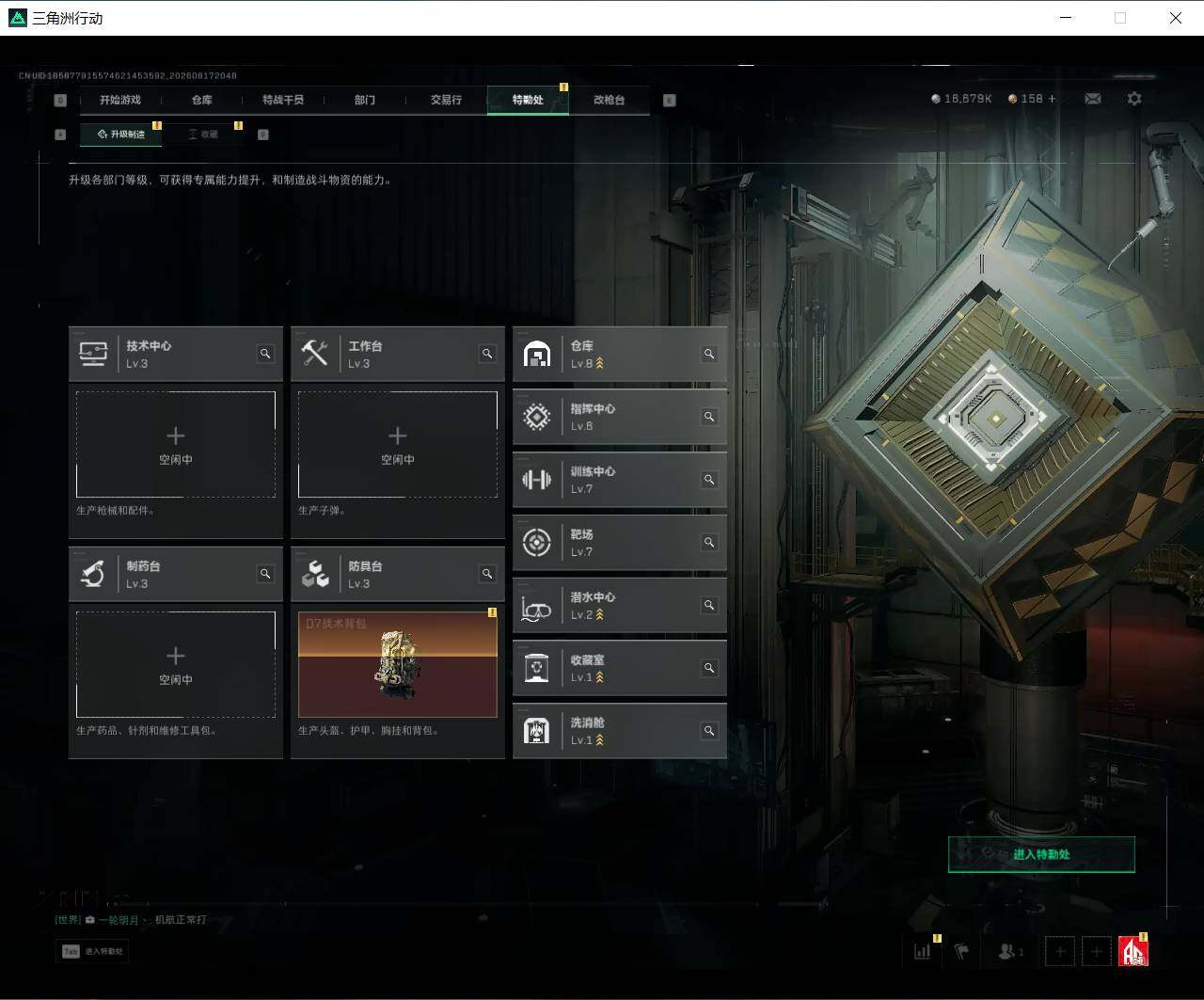This screenshot has height=1000, width=1204.
Task: Click the 靶场 target icon
Action: (x=536, y=542)
